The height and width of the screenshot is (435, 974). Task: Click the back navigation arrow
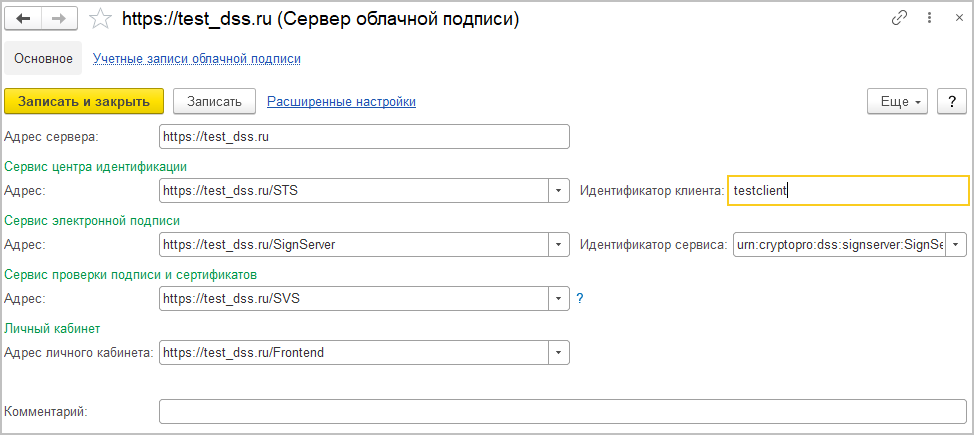coord(24,19)
